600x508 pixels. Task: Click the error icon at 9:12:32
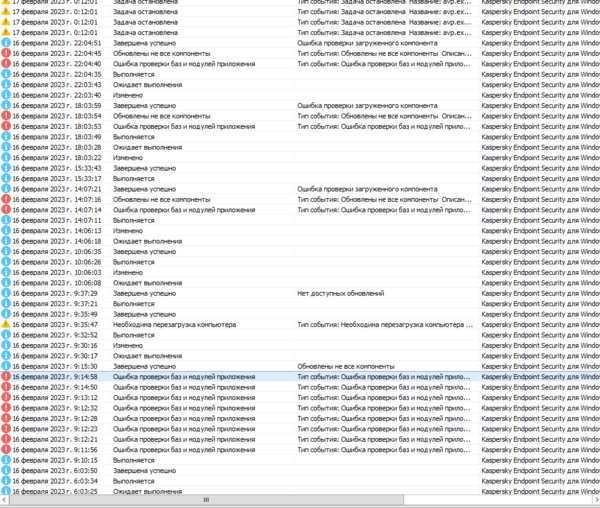[x=6, y=408]
